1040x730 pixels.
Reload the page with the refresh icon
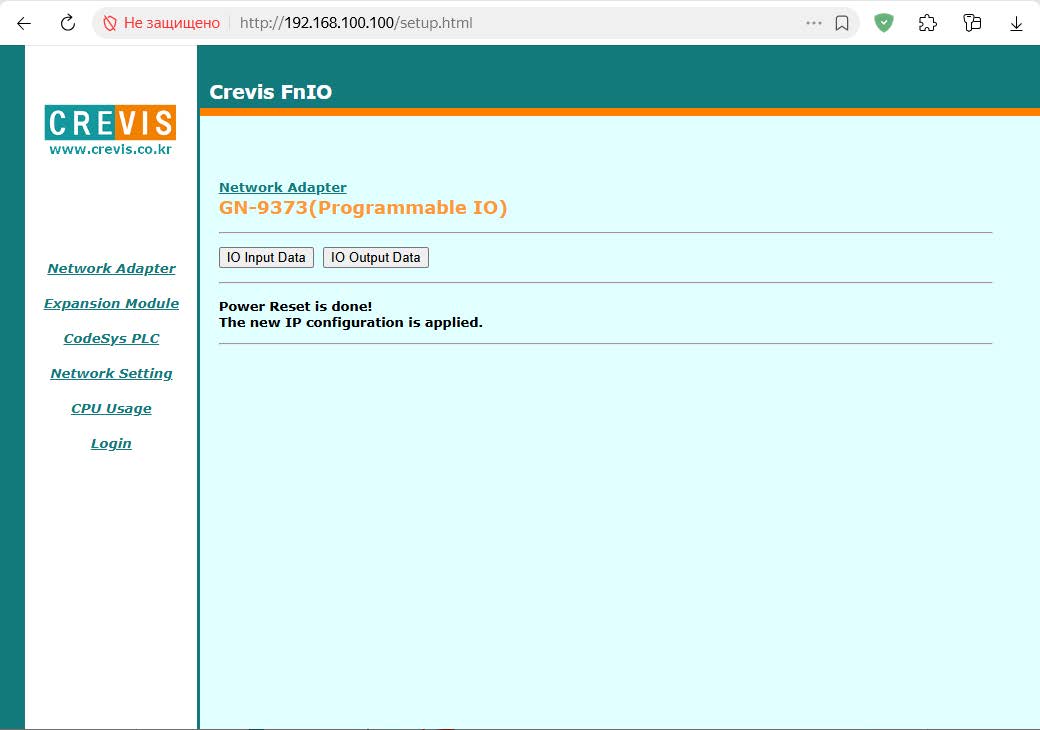(68, 23)
